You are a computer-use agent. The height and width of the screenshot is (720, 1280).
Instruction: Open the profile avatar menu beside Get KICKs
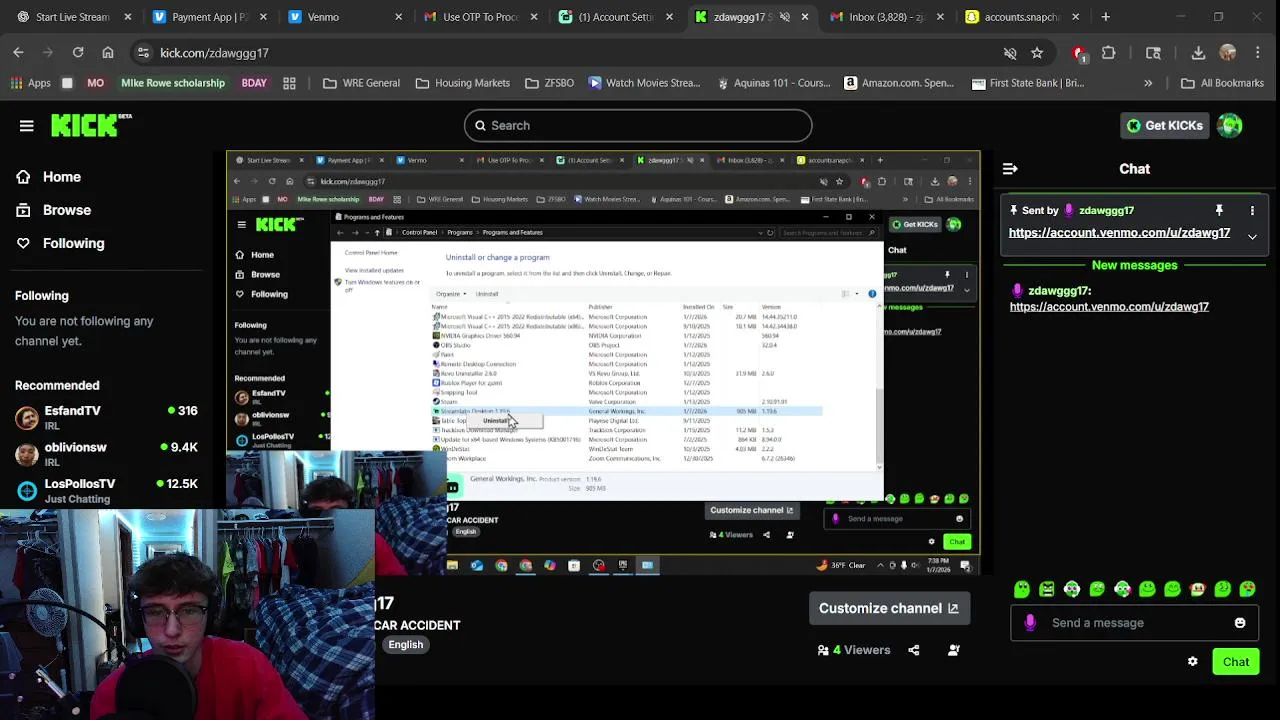tap(1230, 125)
